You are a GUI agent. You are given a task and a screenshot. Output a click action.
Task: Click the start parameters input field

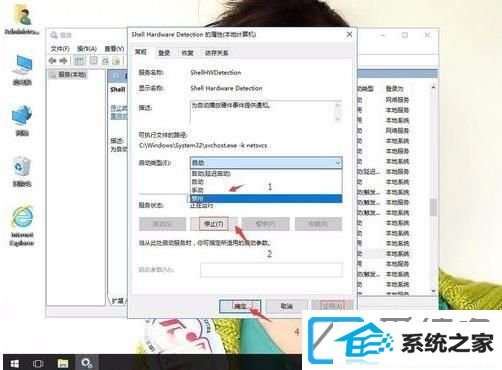(x=271, y=270)
